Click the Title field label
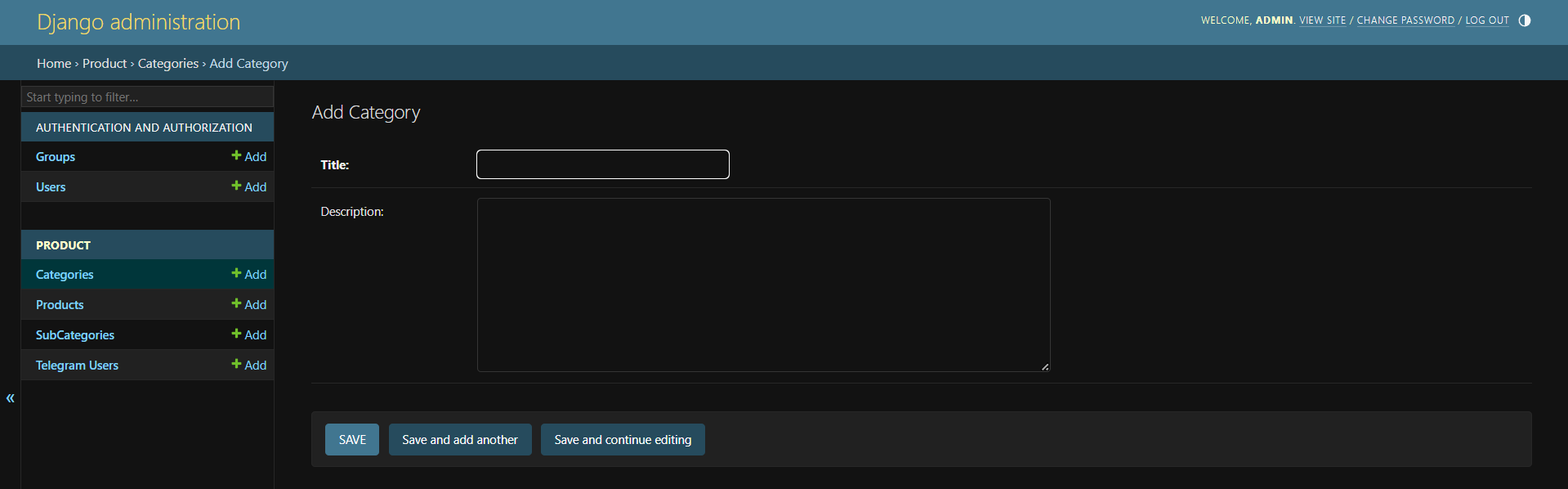This screenshot has height=489, width=1568. (x=335, y=165)
